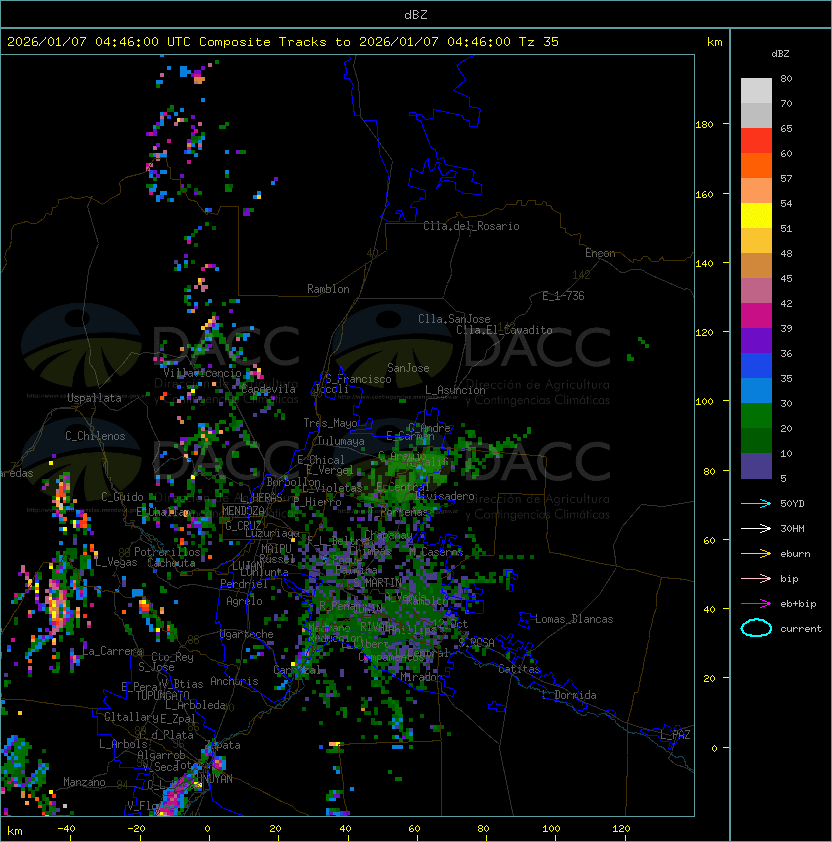Click the 'Uspallata' map label
Screen dimensions: 832x842
coord(95,398)
